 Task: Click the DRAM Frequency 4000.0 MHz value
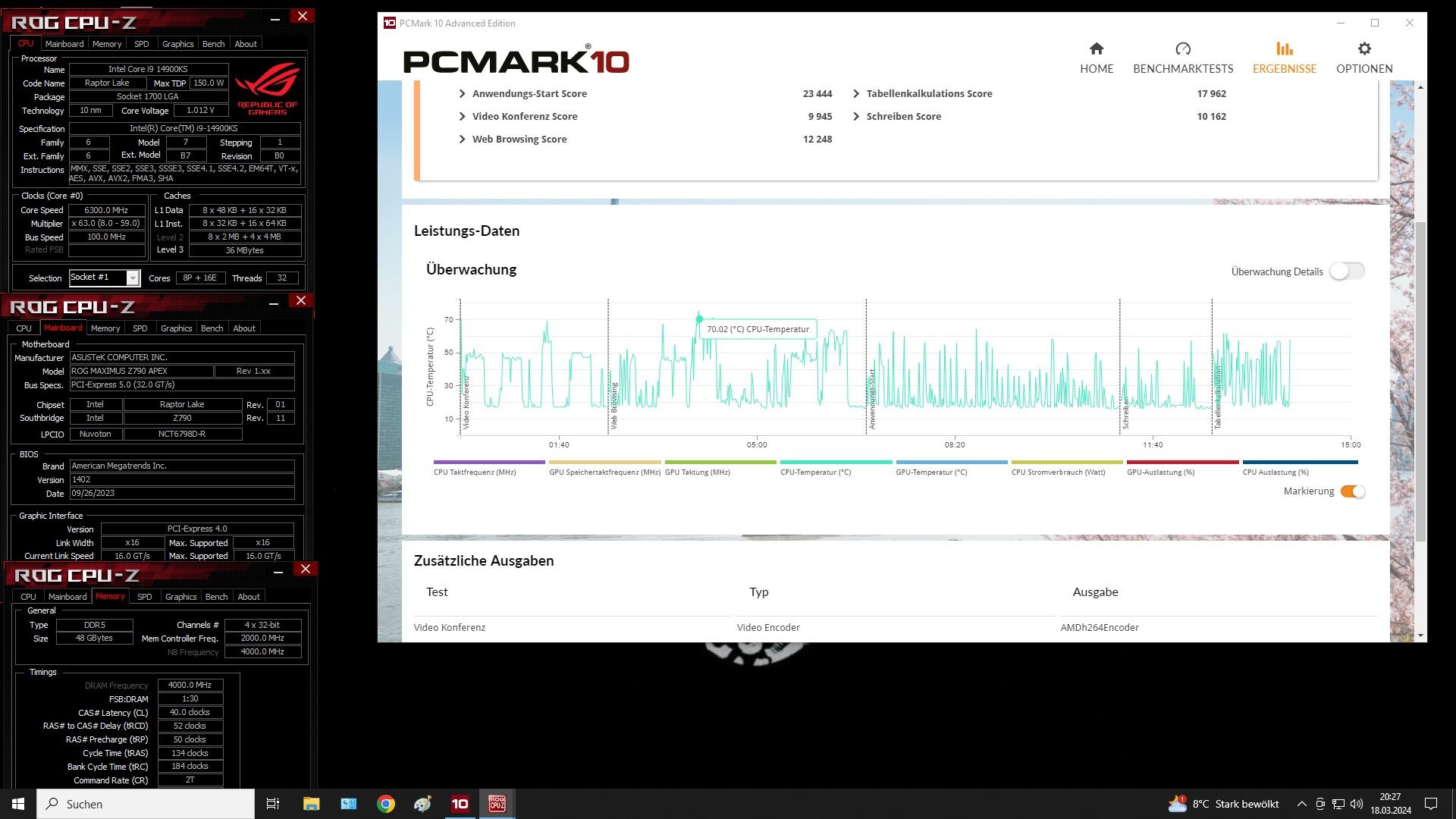pyautogui.click(x=190, y=685)
